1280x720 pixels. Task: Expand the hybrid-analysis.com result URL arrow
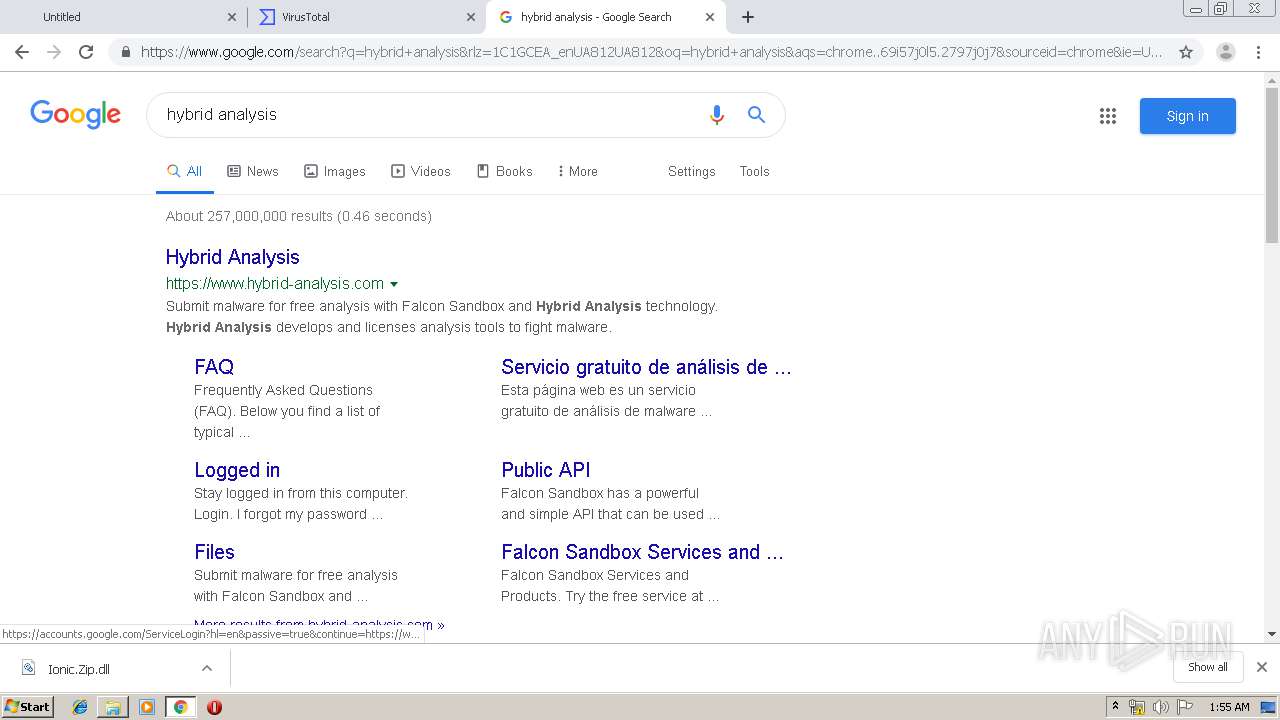click(394, 284)
